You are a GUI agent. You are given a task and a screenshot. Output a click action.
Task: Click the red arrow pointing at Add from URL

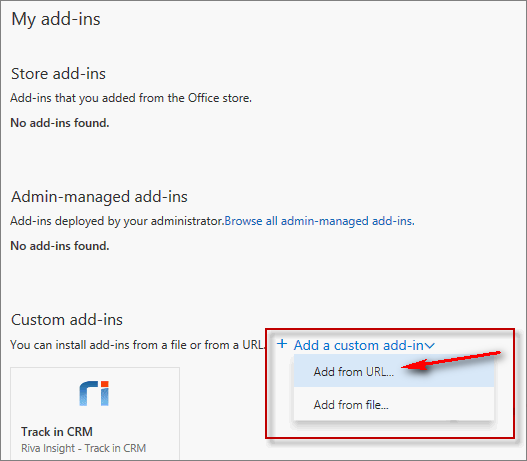tap(451, 360)
